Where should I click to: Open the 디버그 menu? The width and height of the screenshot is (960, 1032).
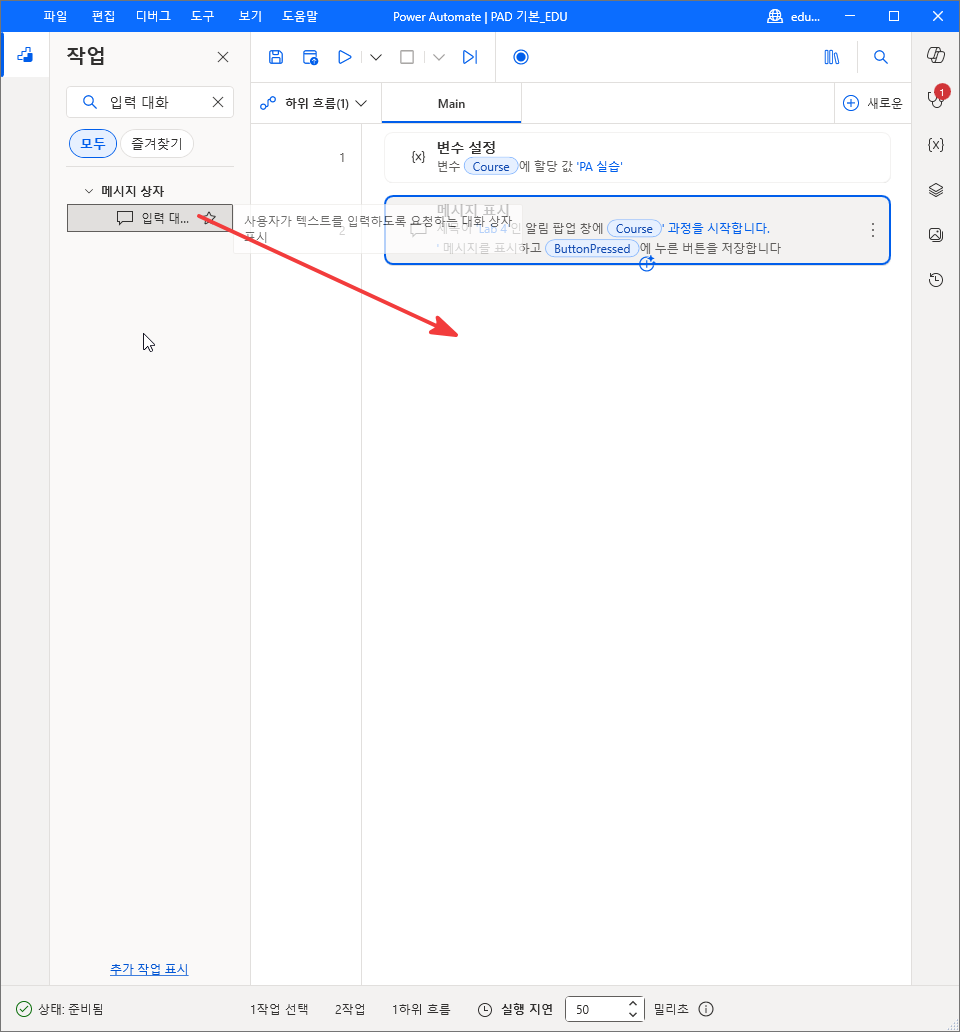[x=153, y=16]
